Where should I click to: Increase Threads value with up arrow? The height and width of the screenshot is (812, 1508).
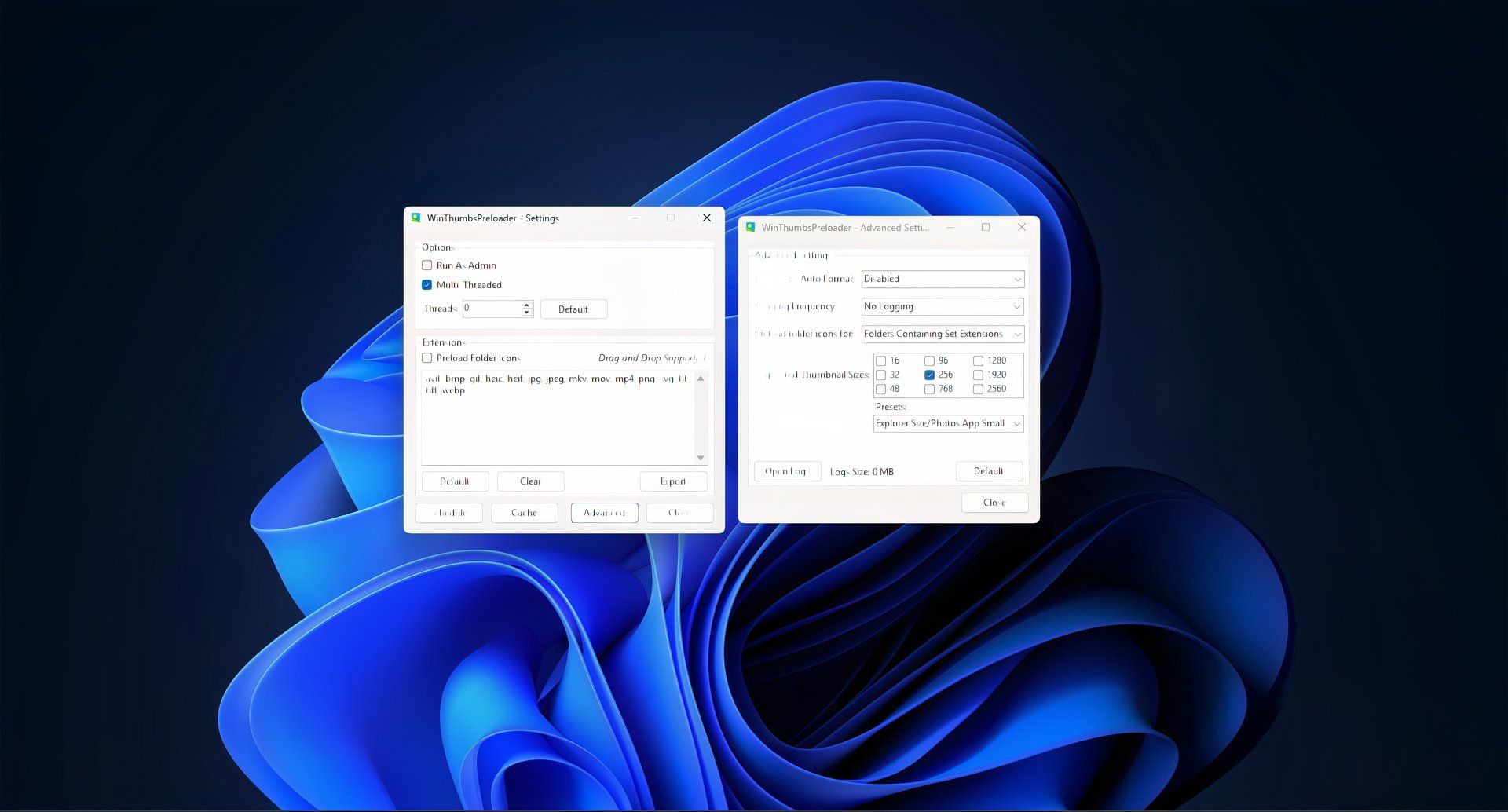(x=527, y=305)
